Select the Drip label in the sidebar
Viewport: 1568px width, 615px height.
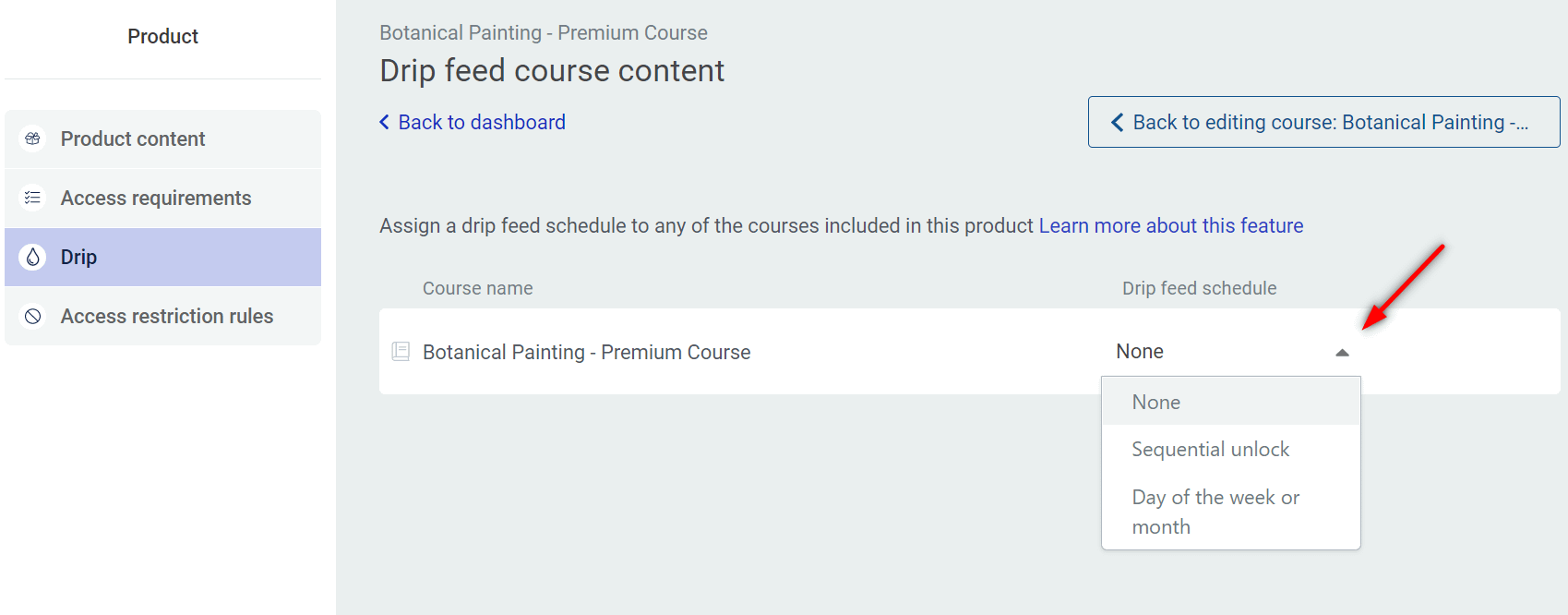[x=78, y=257]
